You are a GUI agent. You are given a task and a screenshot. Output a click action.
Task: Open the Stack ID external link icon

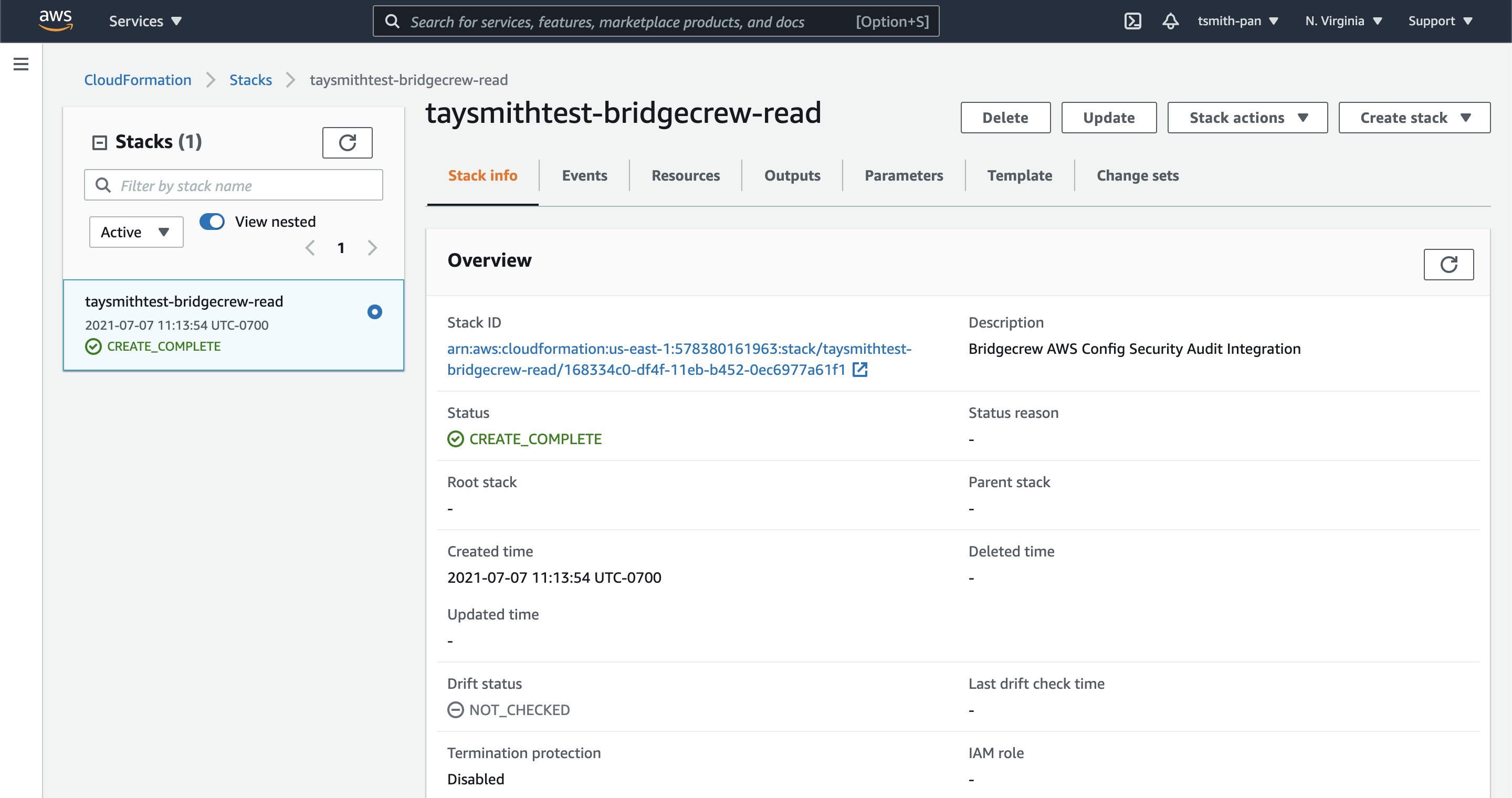pos(860,370)
